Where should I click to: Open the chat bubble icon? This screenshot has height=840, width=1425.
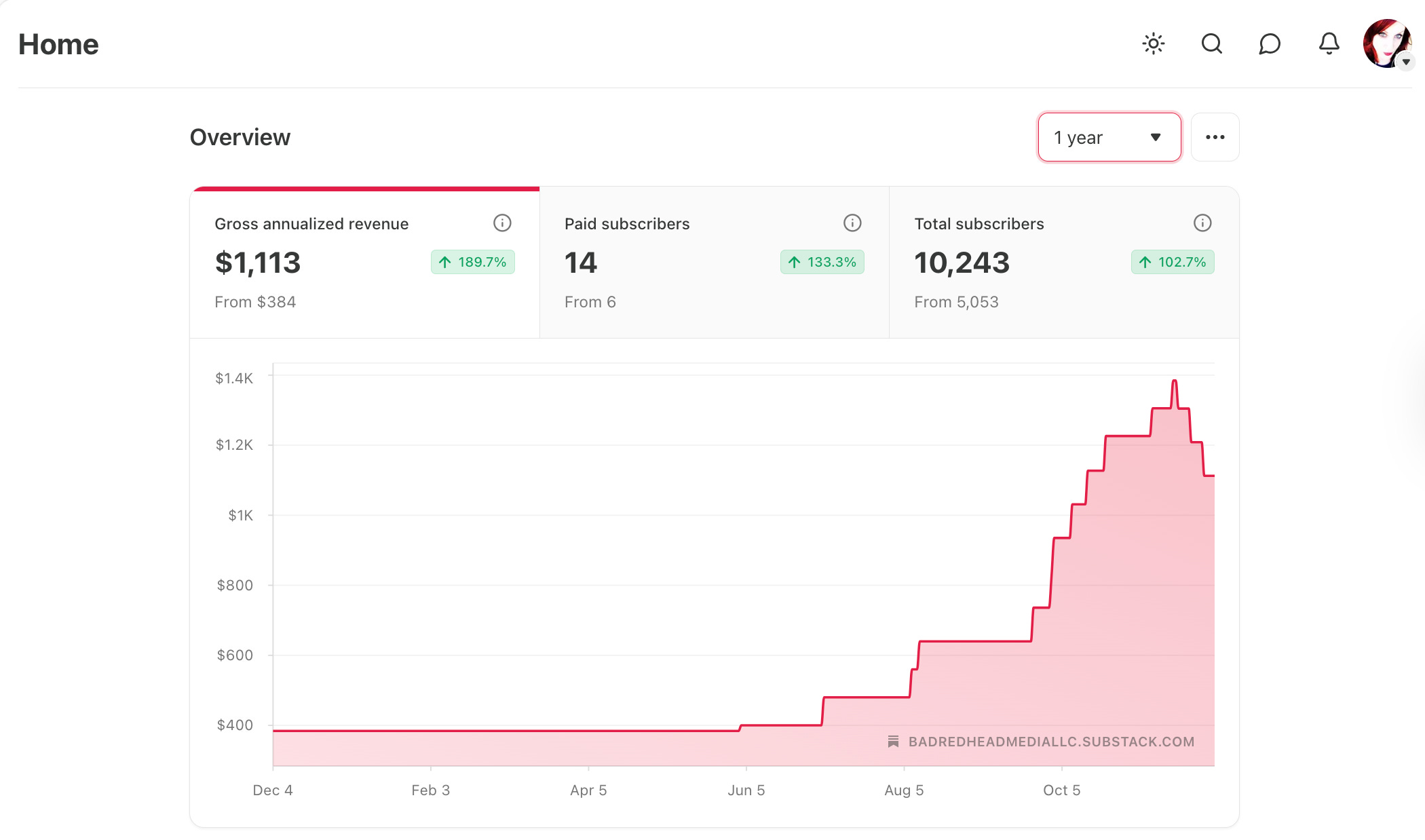click(1270, 44)
